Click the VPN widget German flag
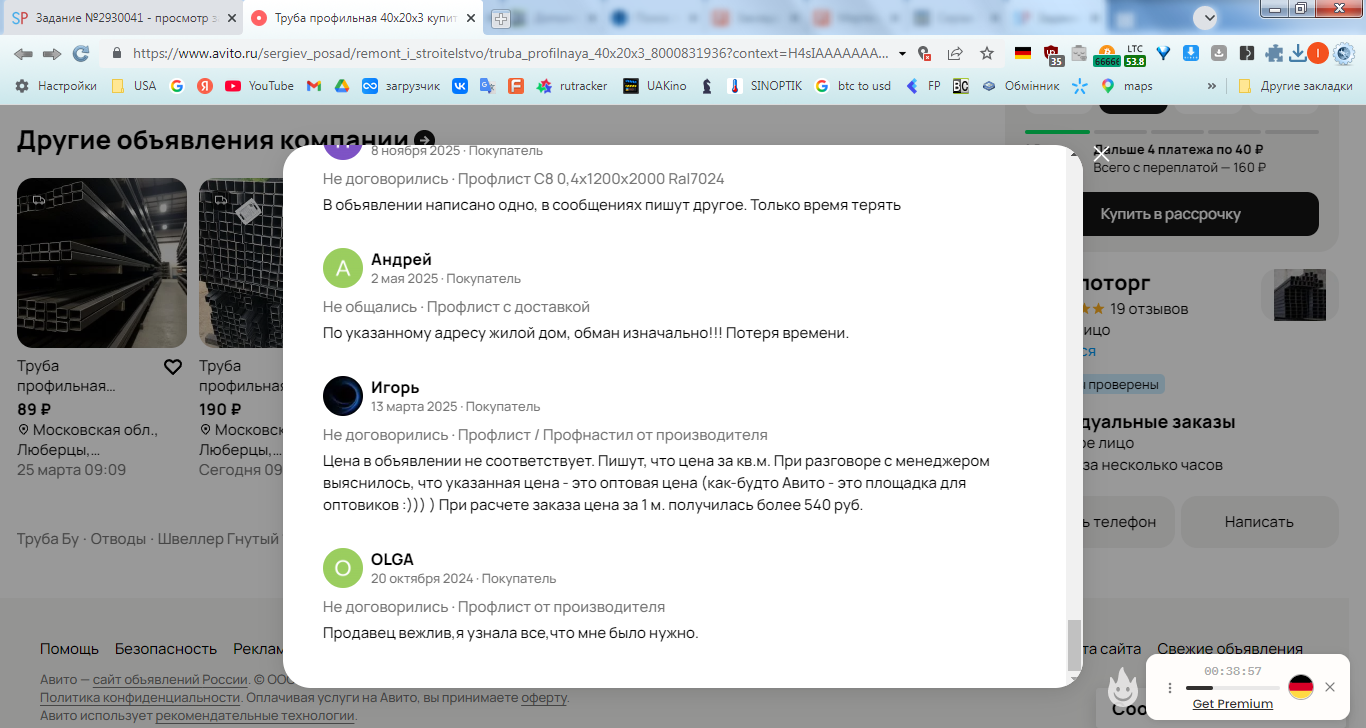This screenshot has height=728, width=1366. (x=1300, y=687)
